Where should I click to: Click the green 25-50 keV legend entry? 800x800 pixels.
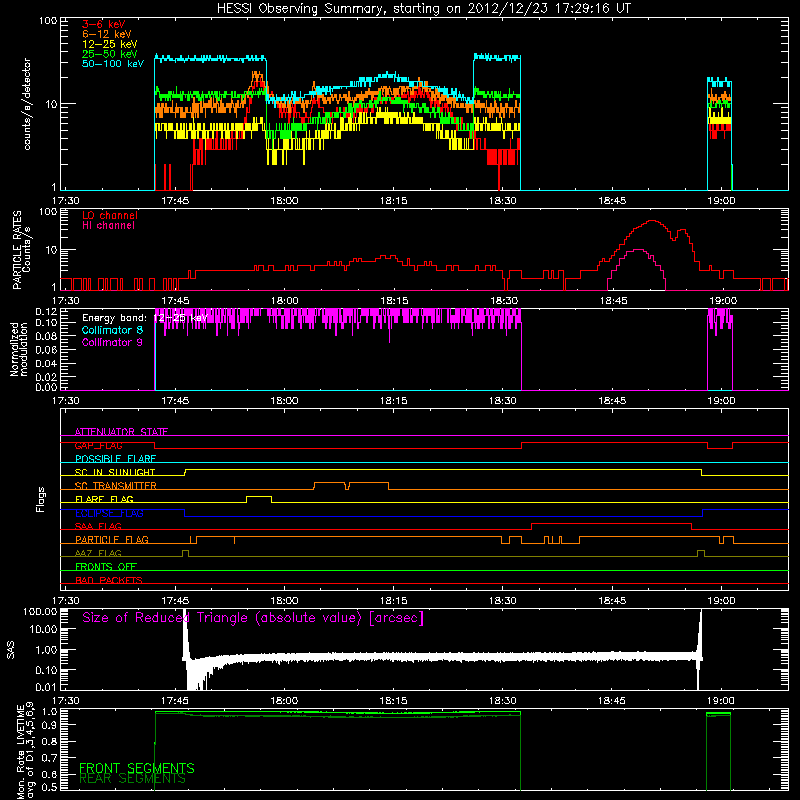110,54
